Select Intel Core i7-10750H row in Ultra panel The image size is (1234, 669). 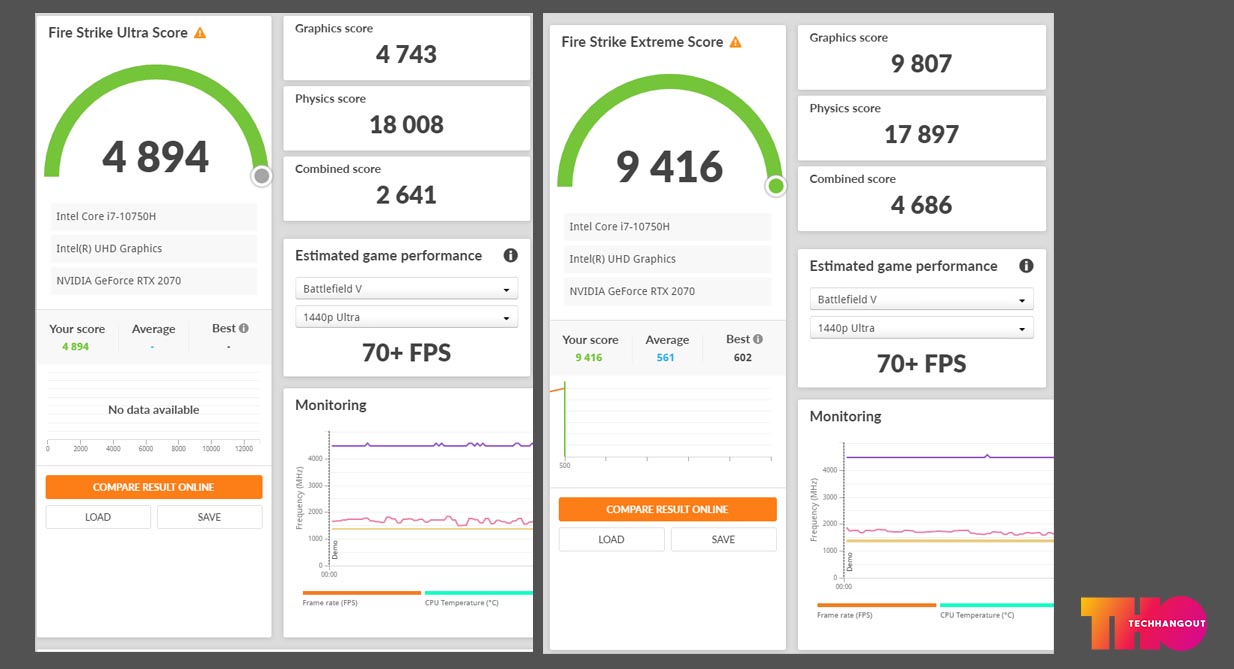pos(154,216)
